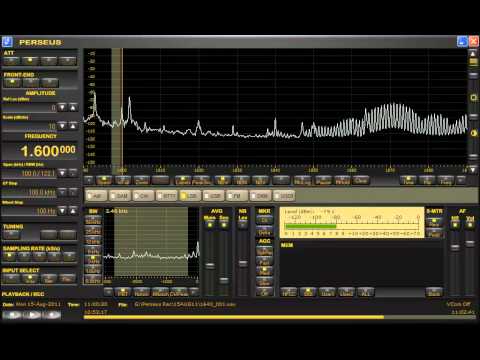The image size is (480, 360).
Task: Click the playback play button
Action: coord(32,315)
